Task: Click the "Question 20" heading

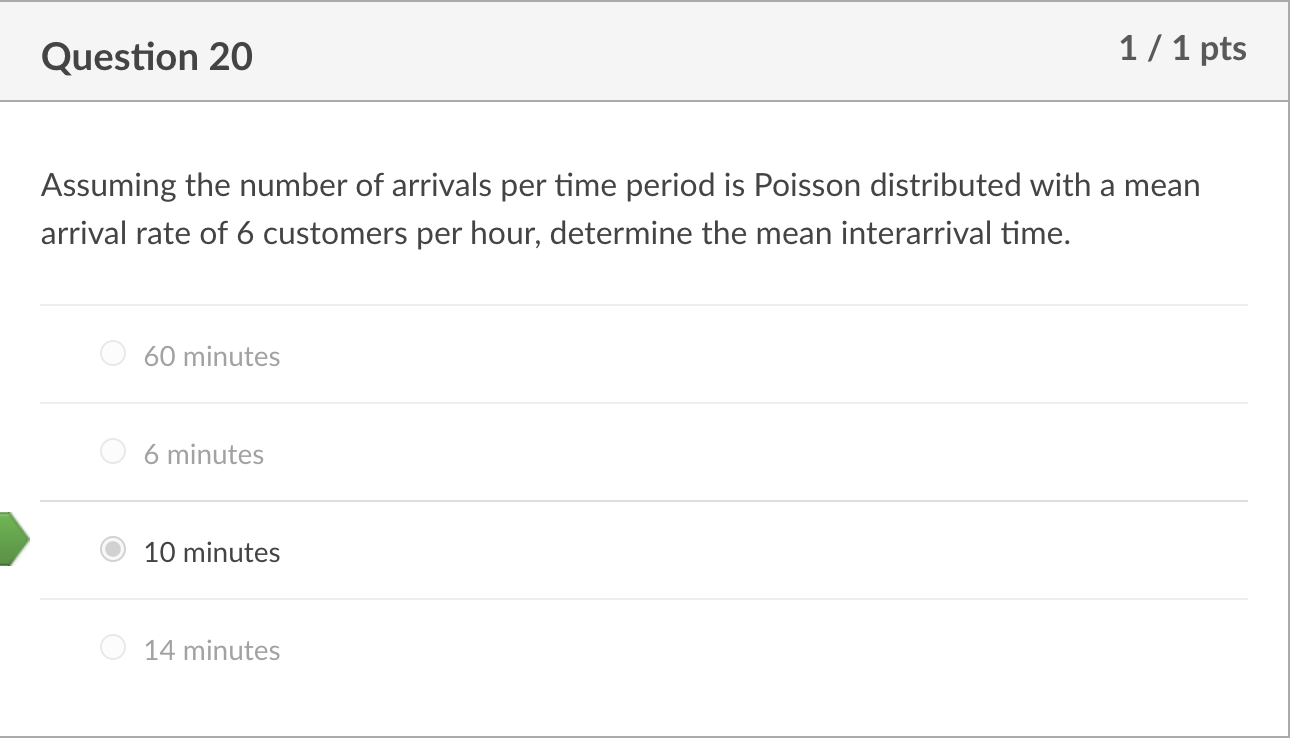Action: pos(147,57)
